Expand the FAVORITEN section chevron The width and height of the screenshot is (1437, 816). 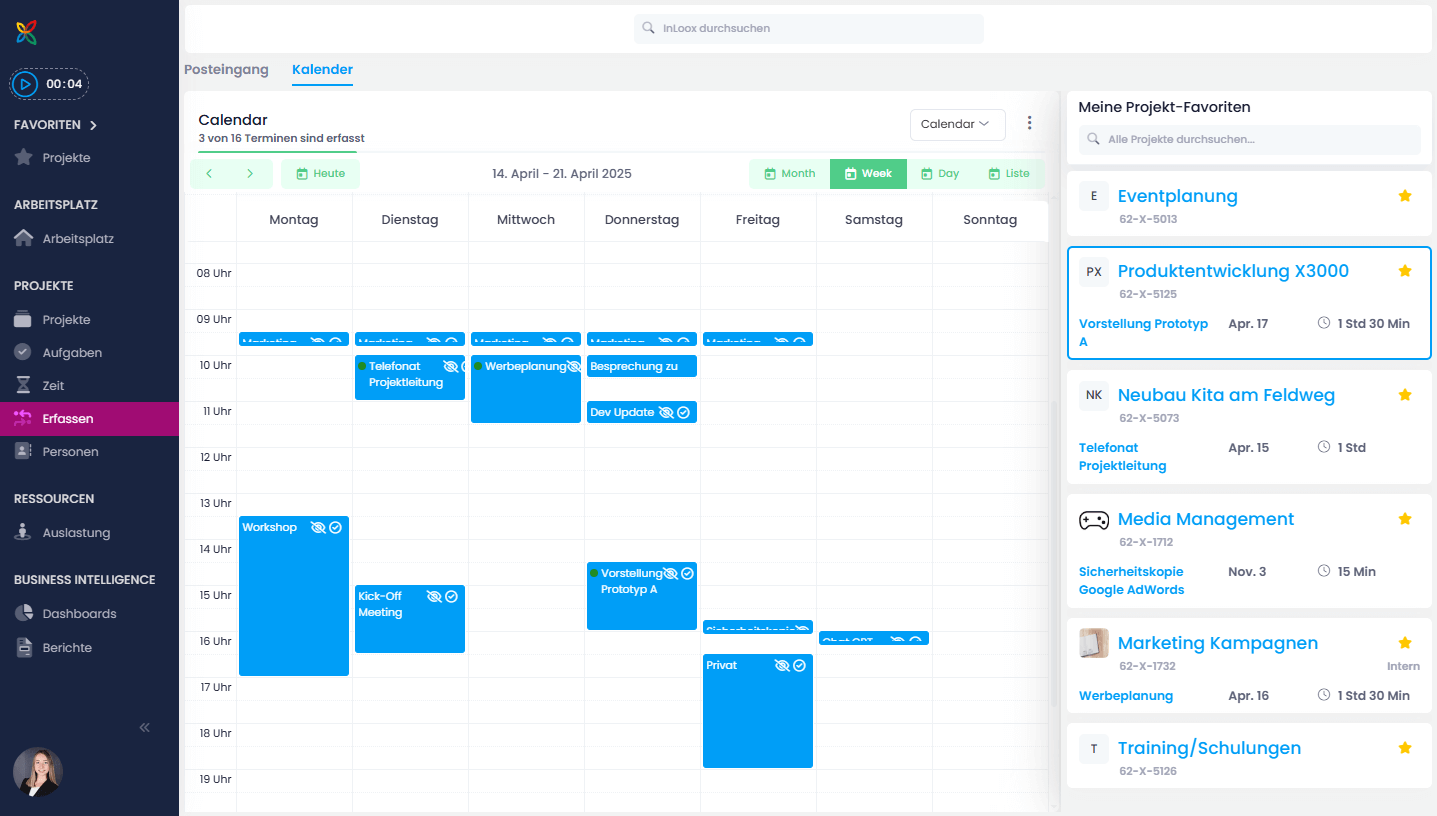point(93,126)
